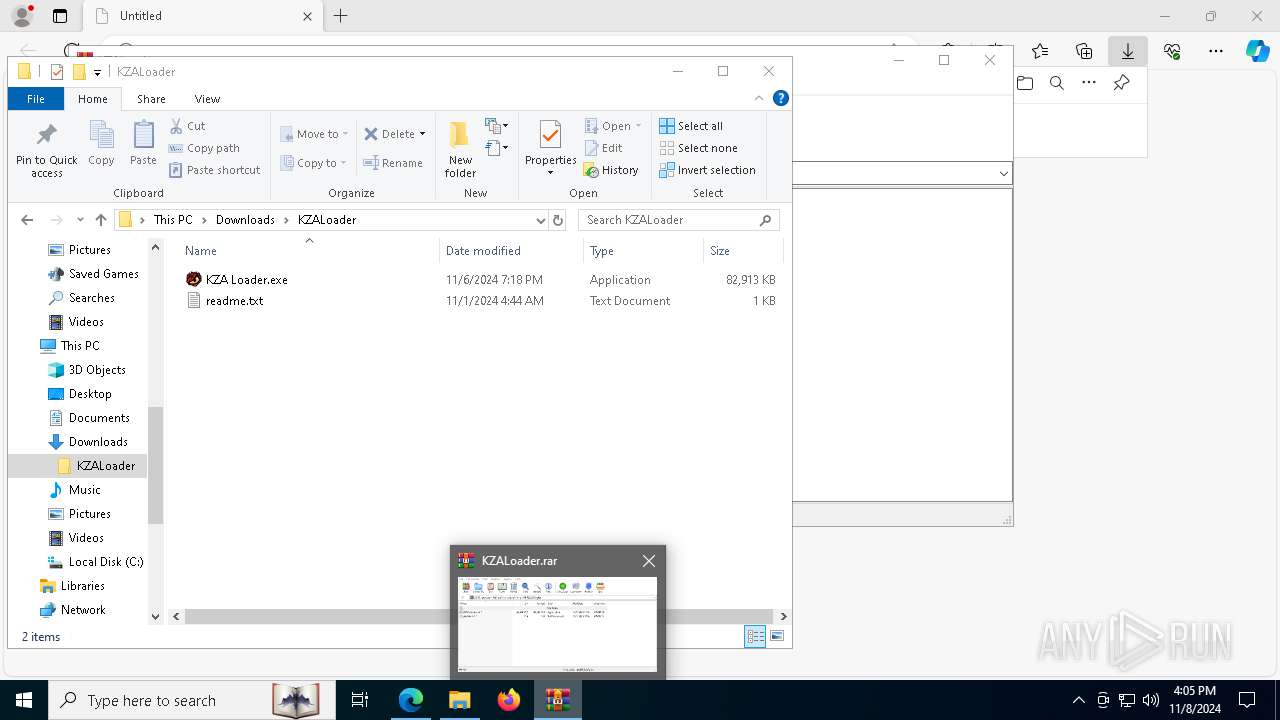The width and height of the screenshot is (1280, 720).
Task: Collapse the ribbon with the chevron
Action: [759, 98]
